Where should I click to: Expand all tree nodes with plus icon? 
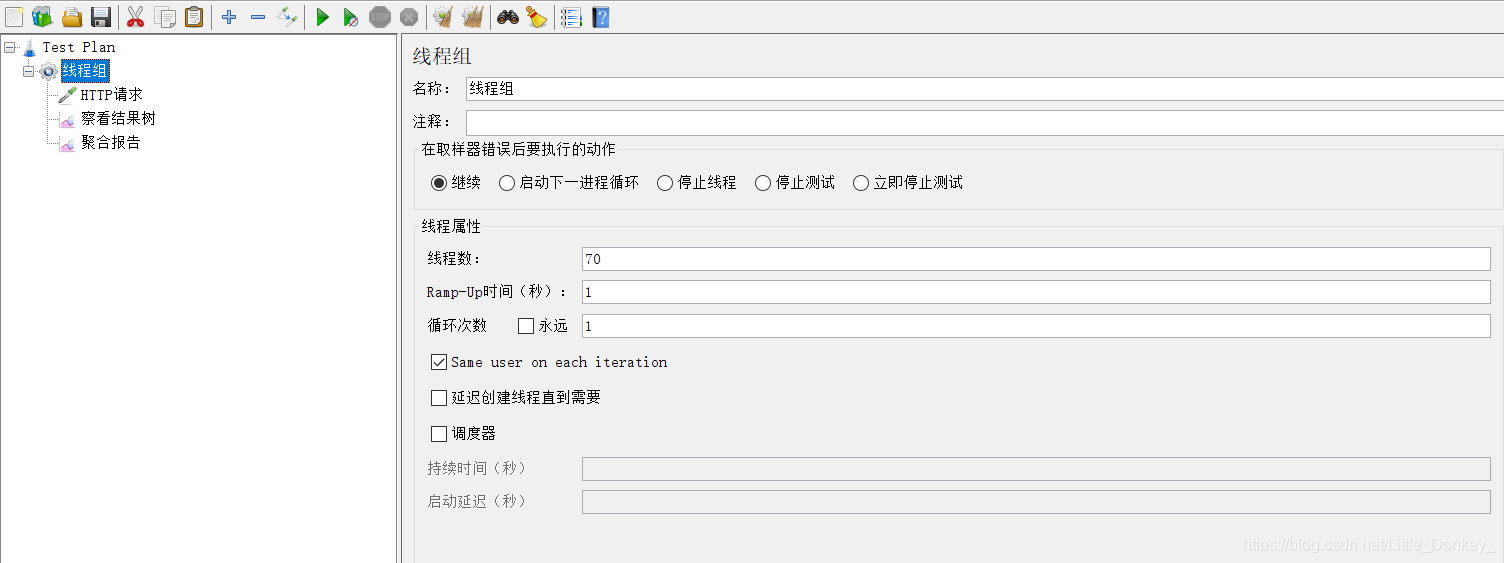coord(229,17)
